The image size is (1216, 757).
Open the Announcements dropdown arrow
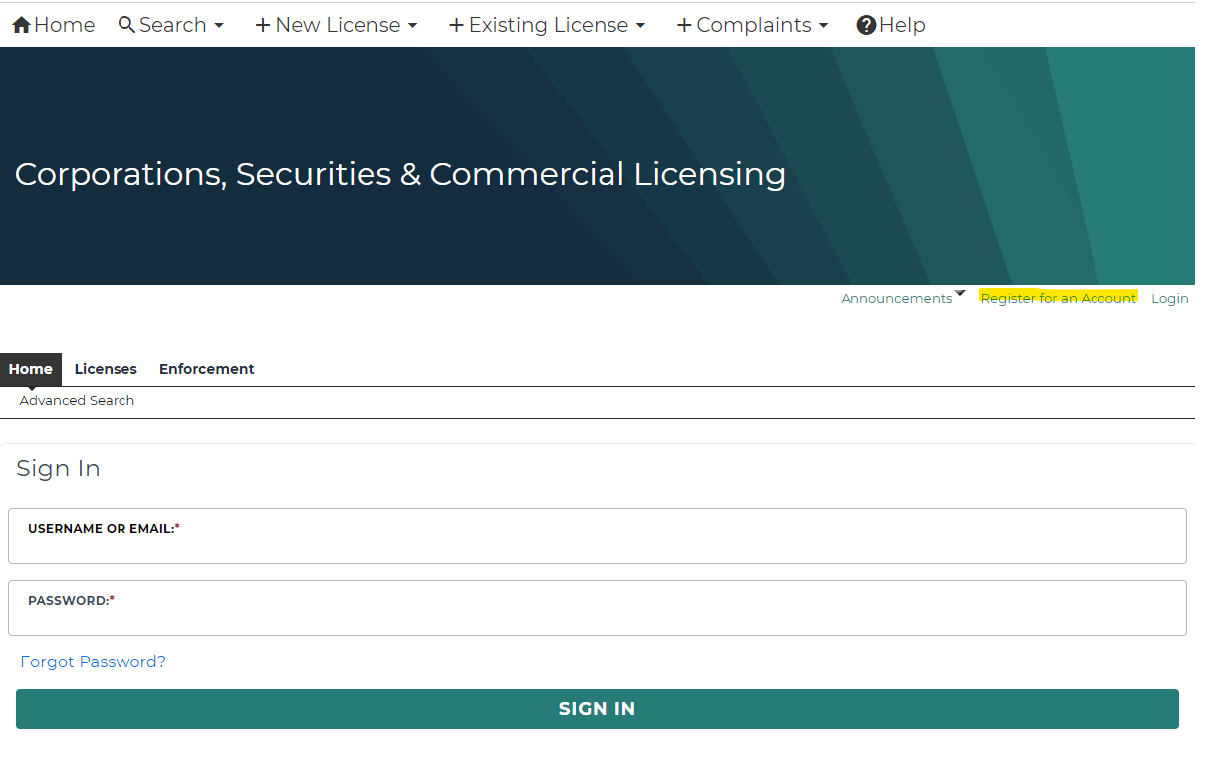[x=960, y=293]
